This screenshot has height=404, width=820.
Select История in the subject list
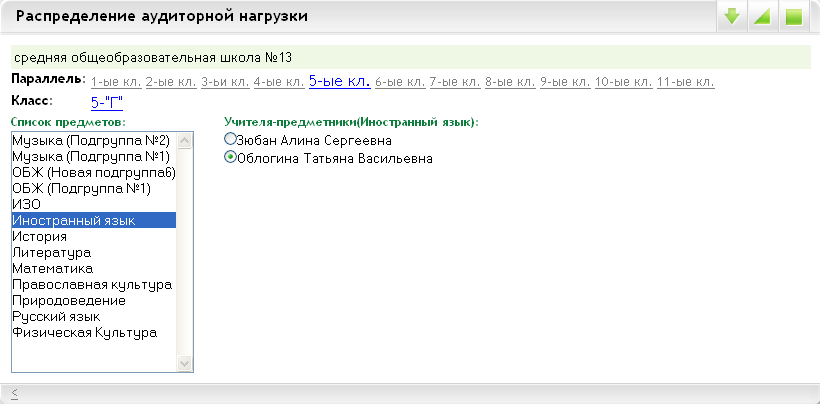94,237
